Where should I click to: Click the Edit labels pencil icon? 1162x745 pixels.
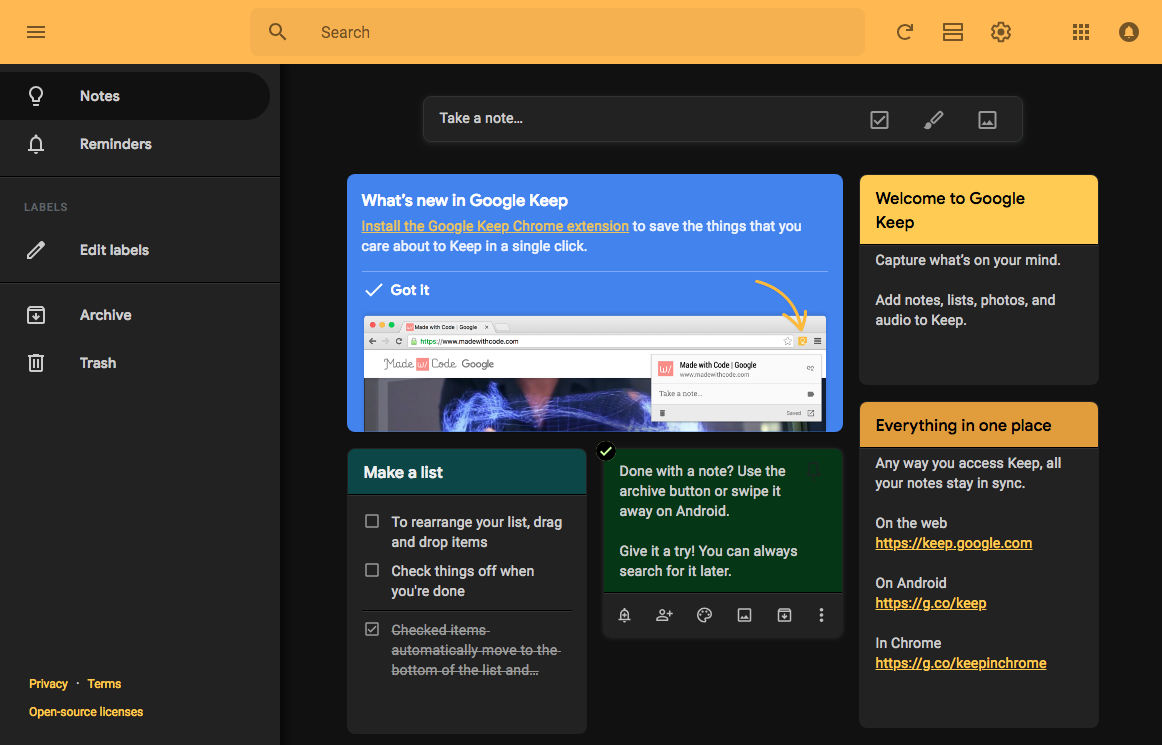point(36,250)
